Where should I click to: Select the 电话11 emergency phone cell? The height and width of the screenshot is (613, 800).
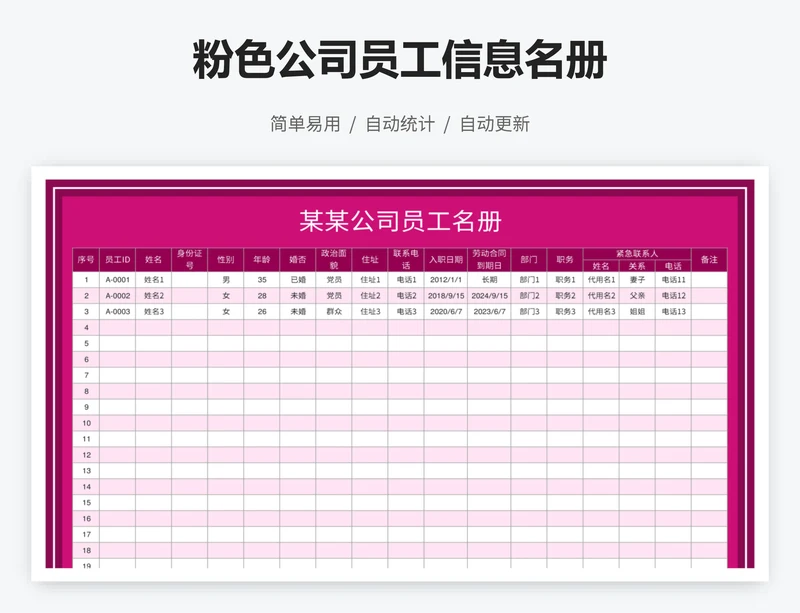click(673, 280)
